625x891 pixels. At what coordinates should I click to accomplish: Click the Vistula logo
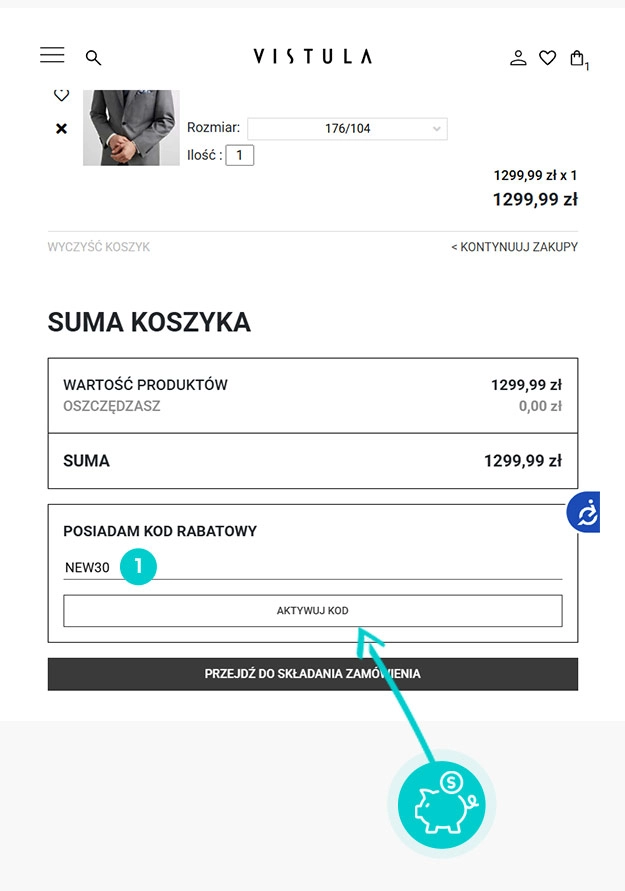[312, 57]
